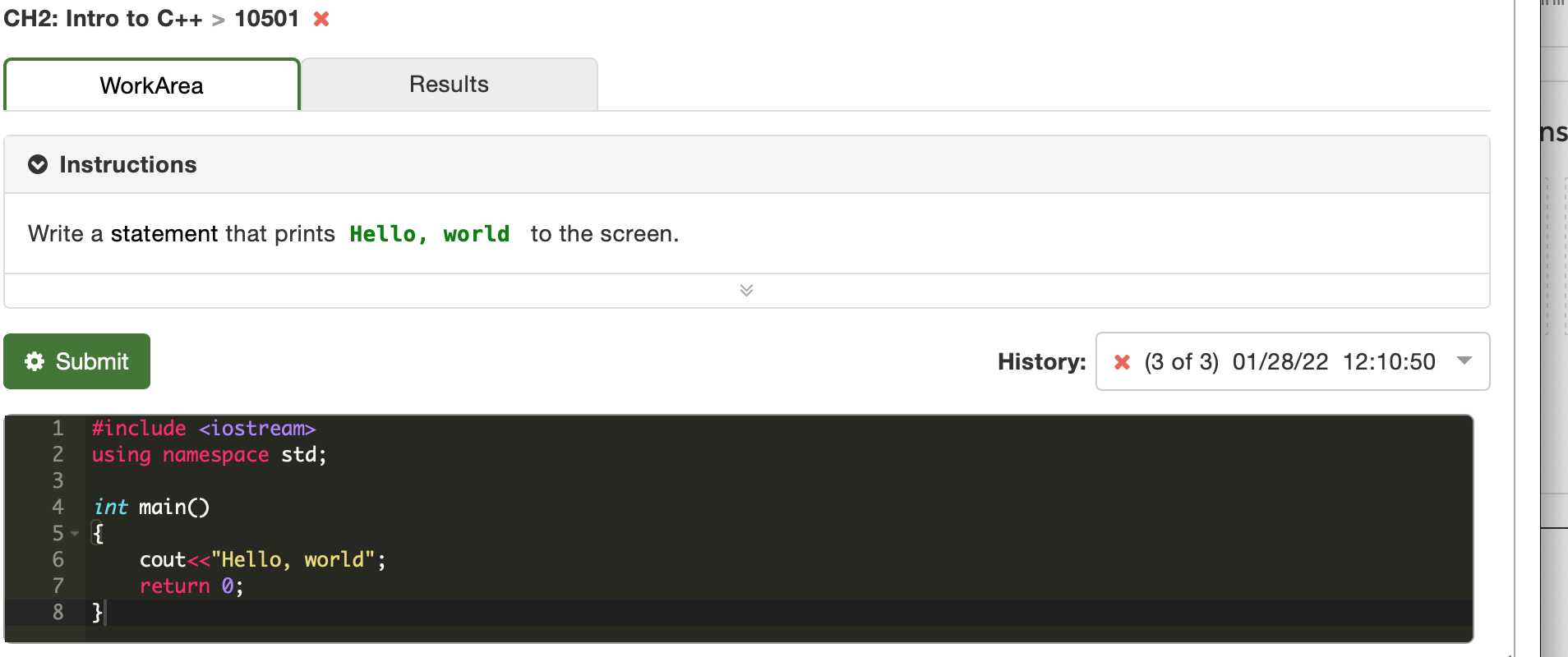Click the History dropdown arrow icon

coord(1465,361)
